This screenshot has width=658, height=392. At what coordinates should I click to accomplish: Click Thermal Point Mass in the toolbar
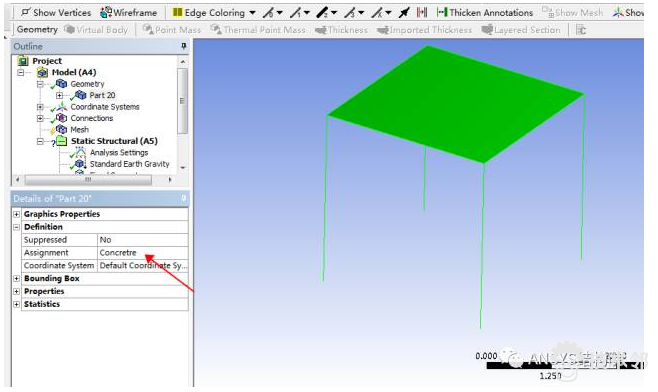pos(258,30)
